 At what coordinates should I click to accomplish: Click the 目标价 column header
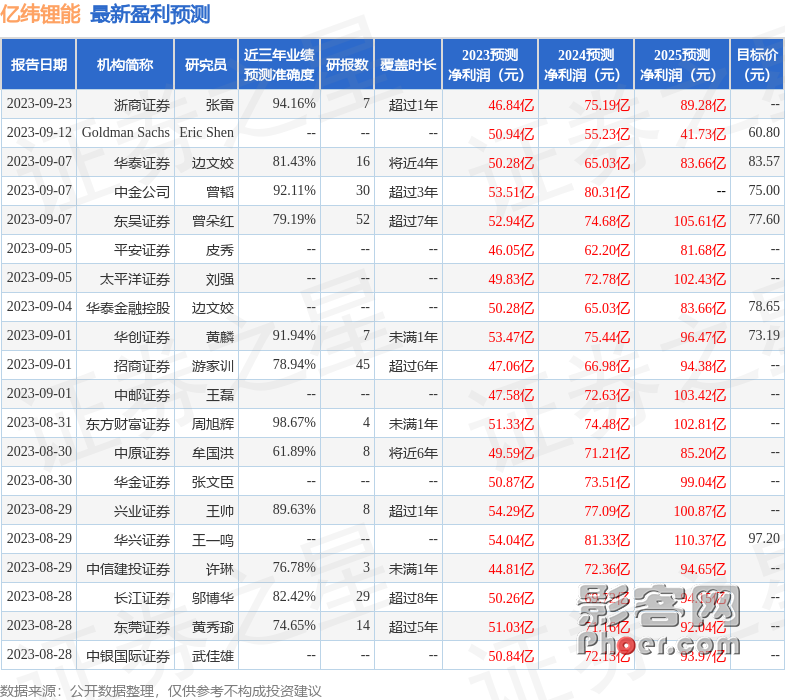point(757,65)
